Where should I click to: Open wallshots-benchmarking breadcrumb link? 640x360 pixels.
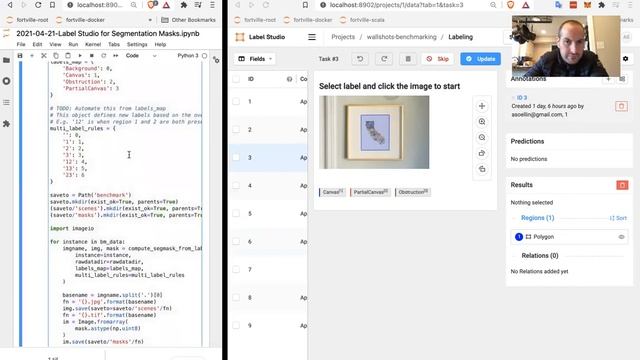402,37
